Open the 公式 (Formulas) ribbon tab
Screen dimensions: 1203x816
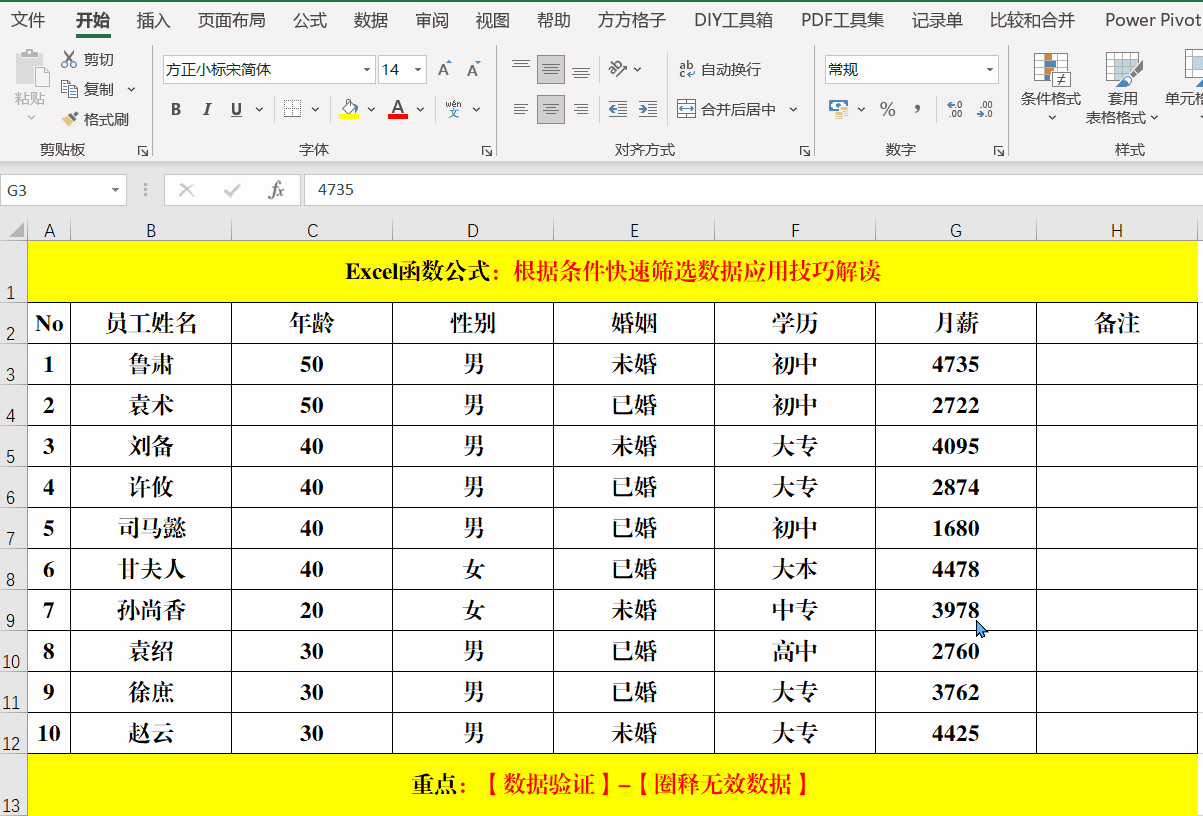pos(310,20)
